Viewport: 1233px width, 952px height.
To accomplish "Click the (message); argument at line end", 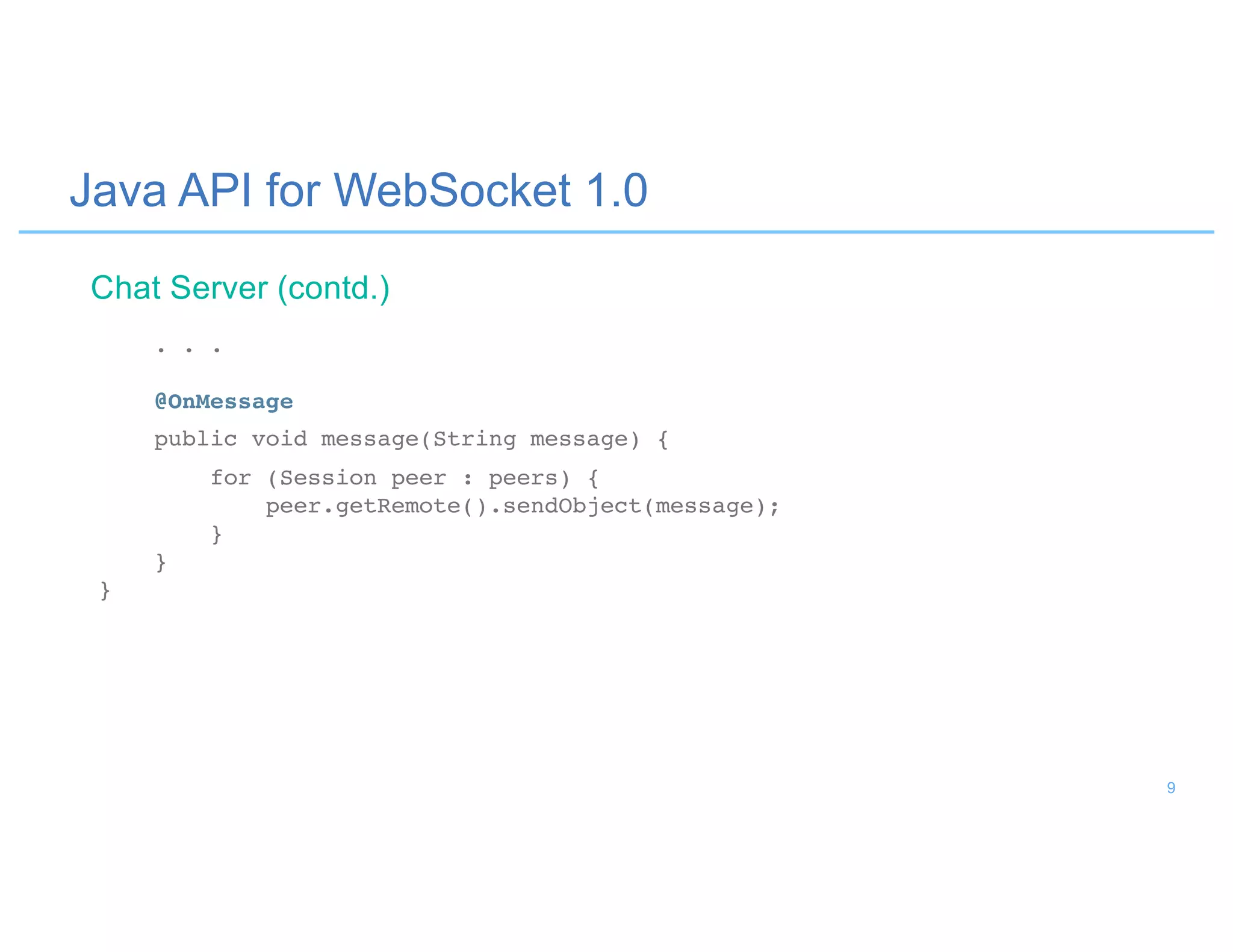I will pos(712,506).
